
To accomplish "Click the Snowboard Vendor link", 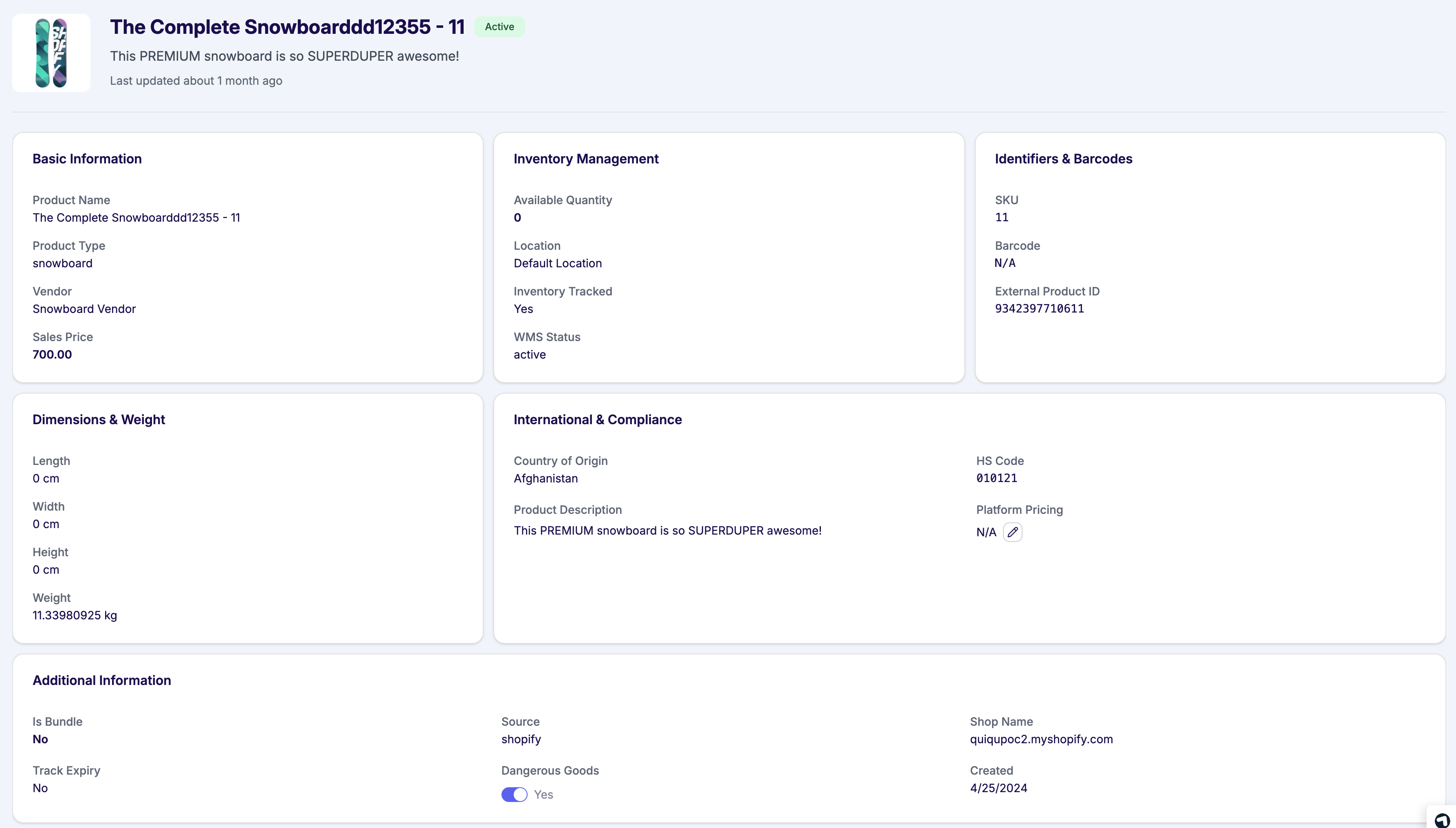I will 84,309.
